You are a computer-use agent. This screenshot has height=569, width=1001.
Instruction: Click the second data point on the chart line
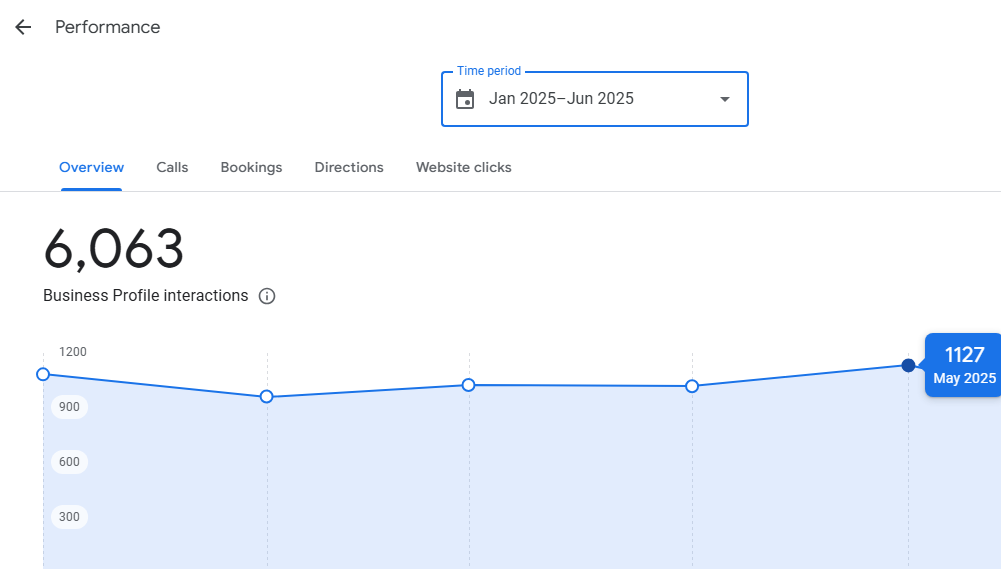267,397
